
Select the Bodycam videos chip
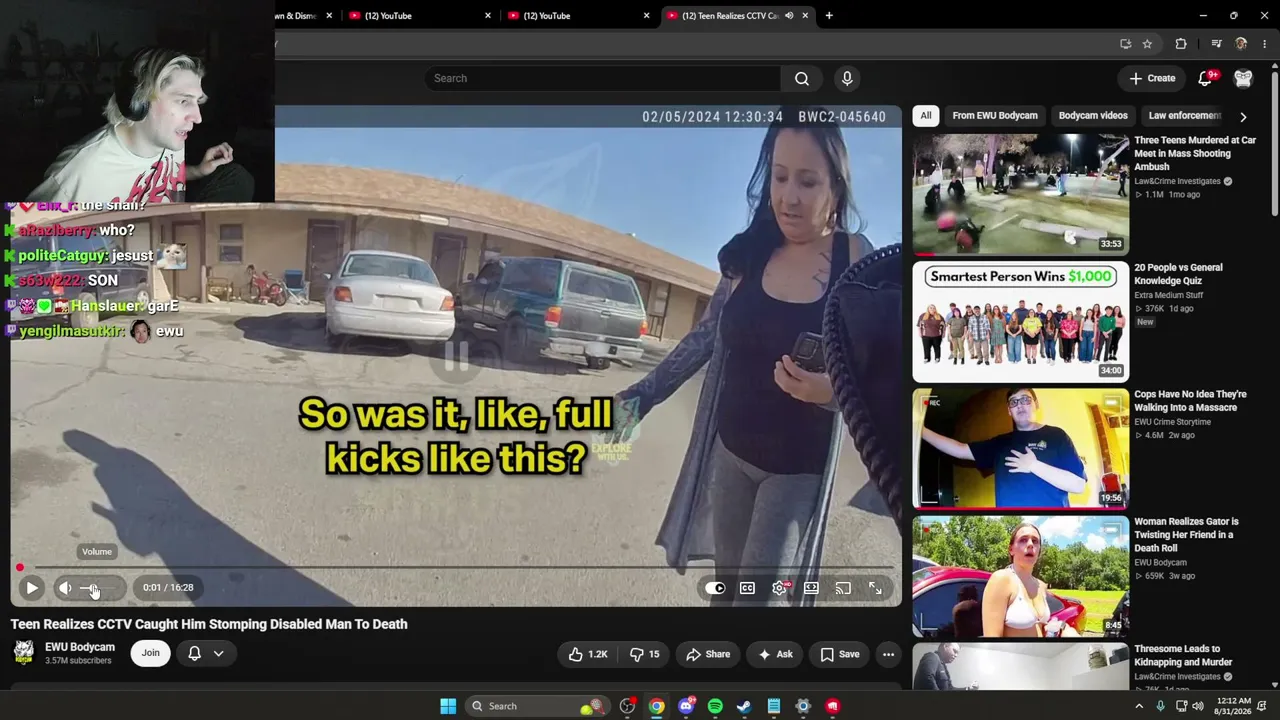(1093, 115)
